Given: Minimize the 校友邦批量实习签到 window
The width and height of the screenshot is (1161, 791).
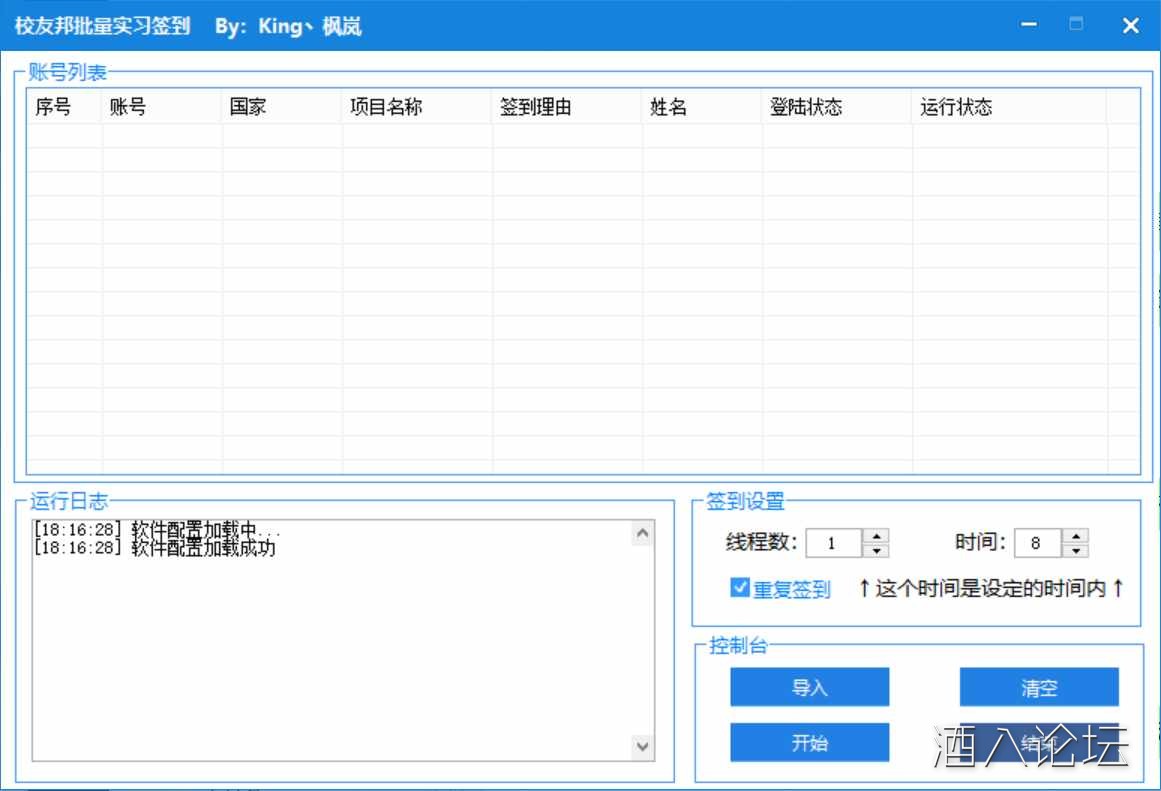Looking at the screenshot, I should click(1028, 25).
